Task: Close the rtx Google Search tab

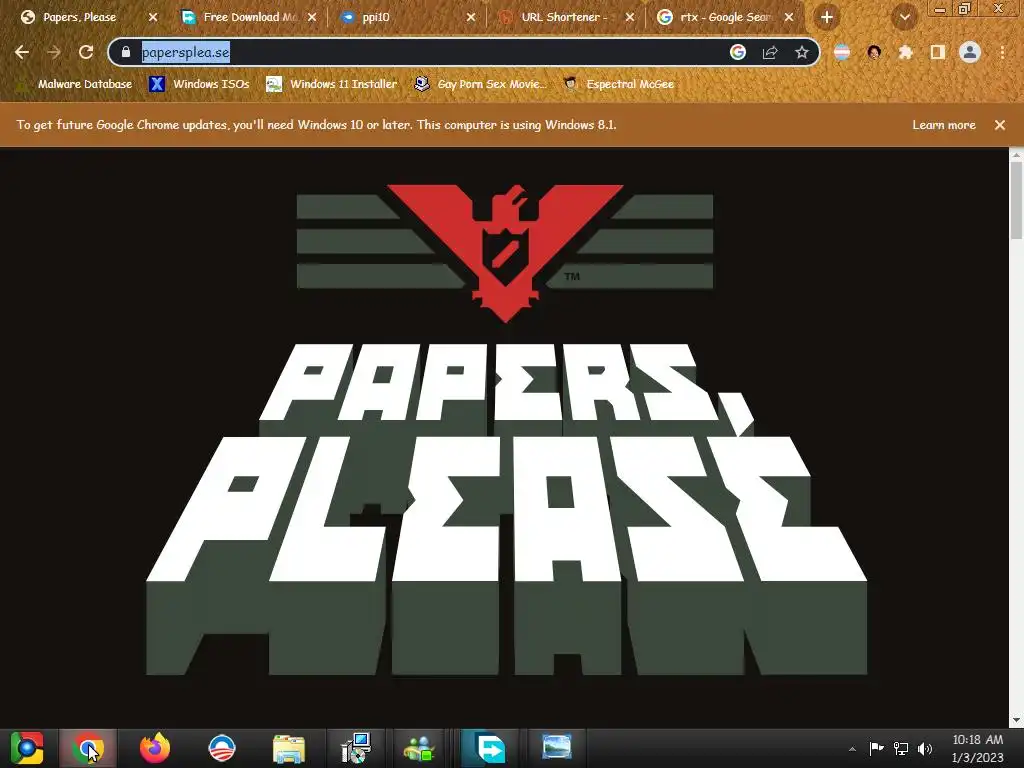Action: pos(789,18)
